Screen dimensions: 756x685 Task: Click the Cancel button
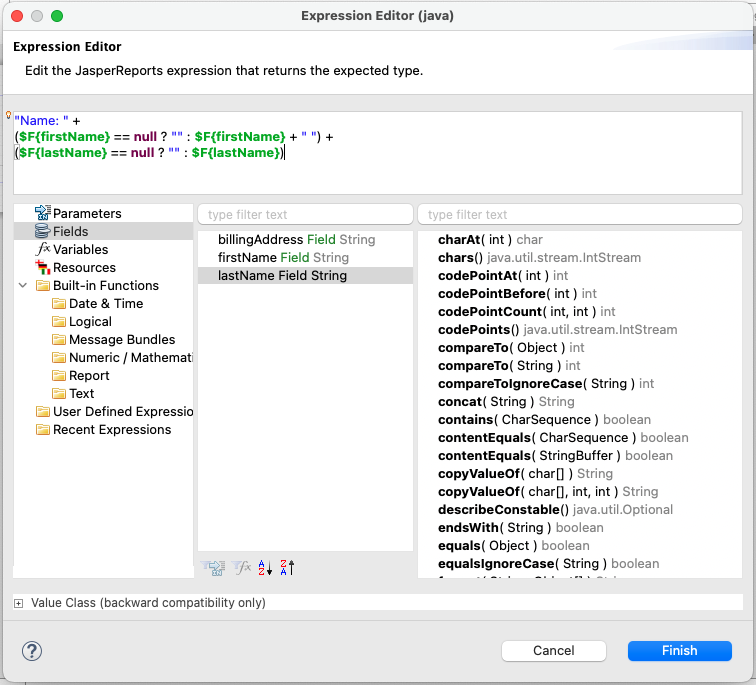click(553, 650)
